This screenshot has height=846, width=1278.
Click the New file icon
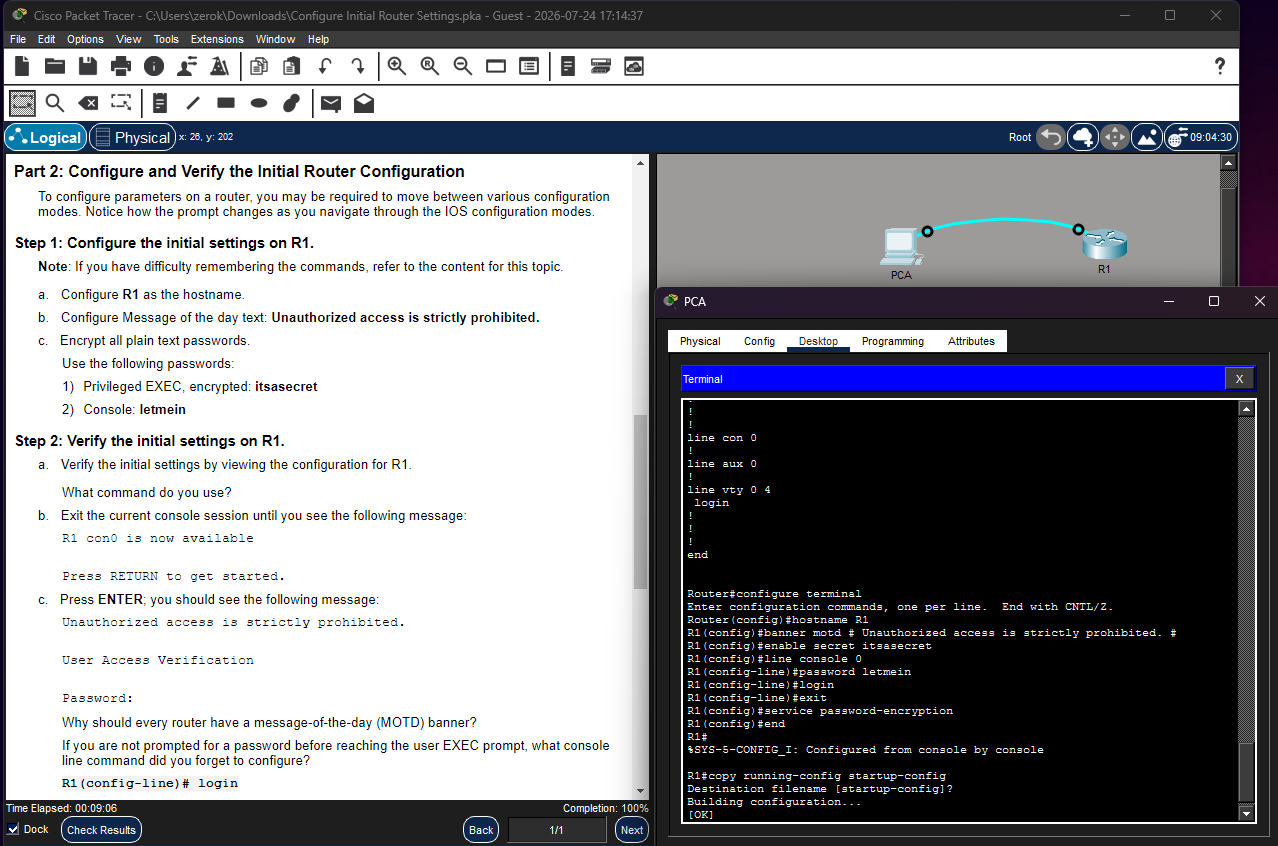[x=22, y=66]
